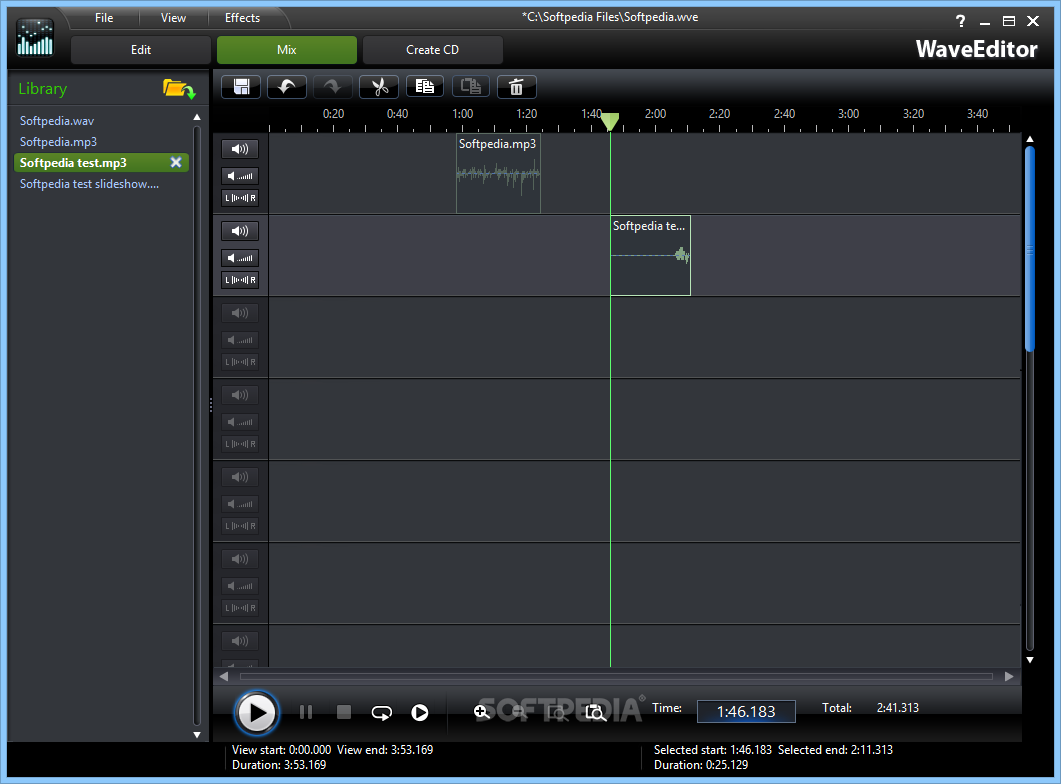
Task: Click the timeline scroll right arrow
Action: pyautogui.click(x=1009, y=676)
